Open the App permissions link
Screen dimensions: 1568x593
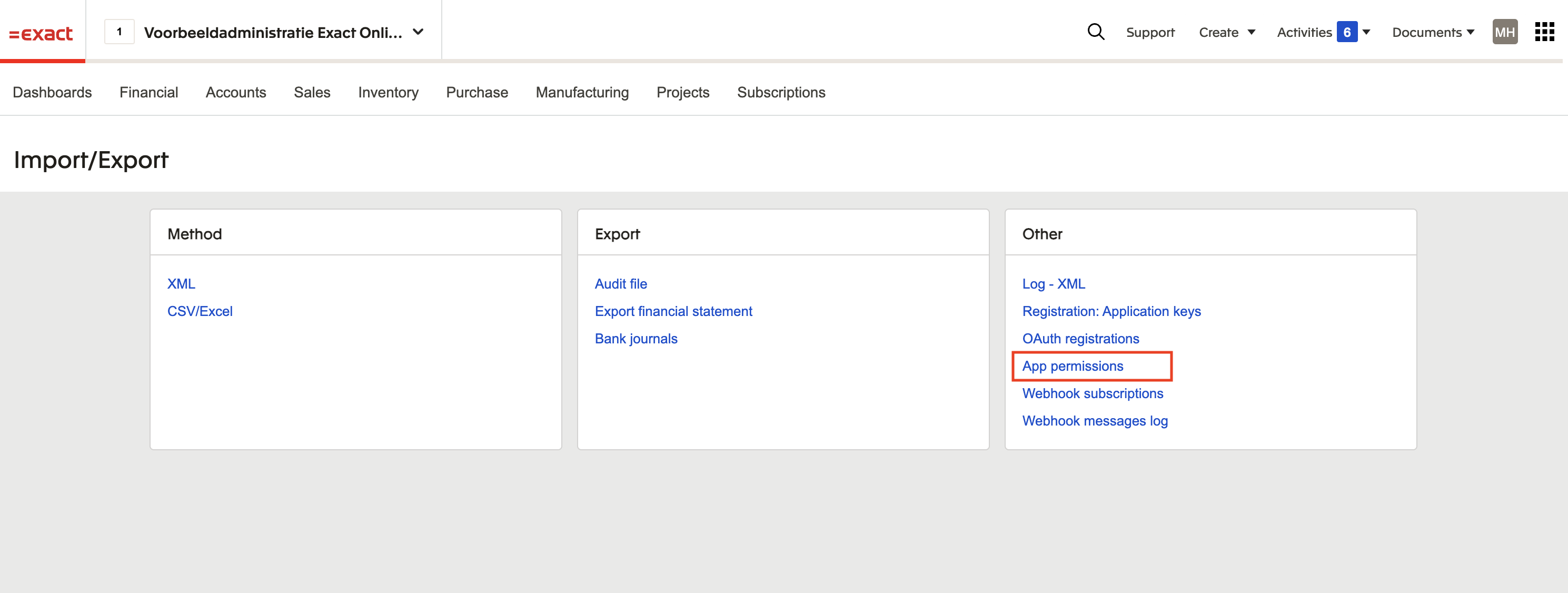click(1073, 366)
